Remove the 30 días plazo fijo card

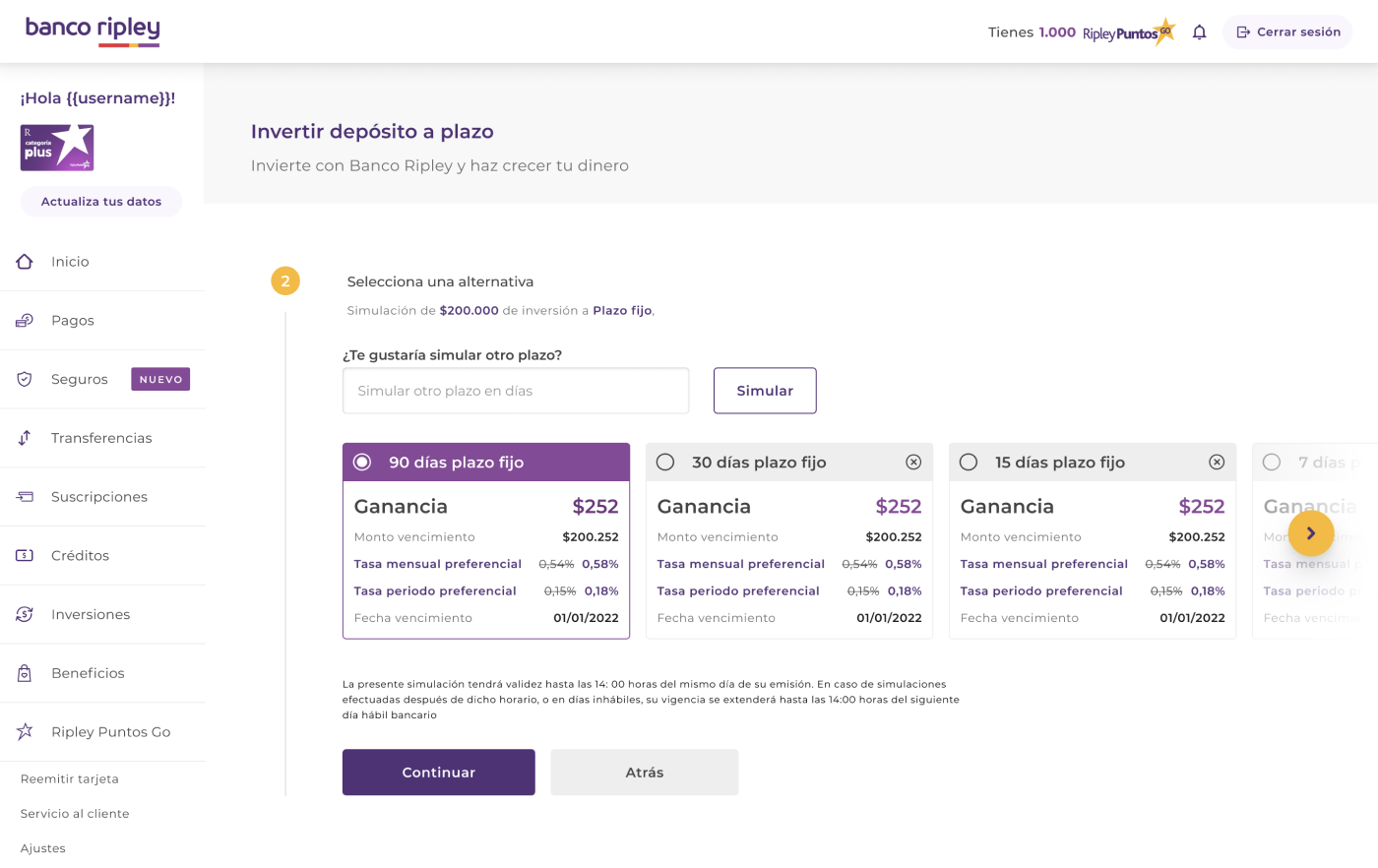[x=913, y=463]
